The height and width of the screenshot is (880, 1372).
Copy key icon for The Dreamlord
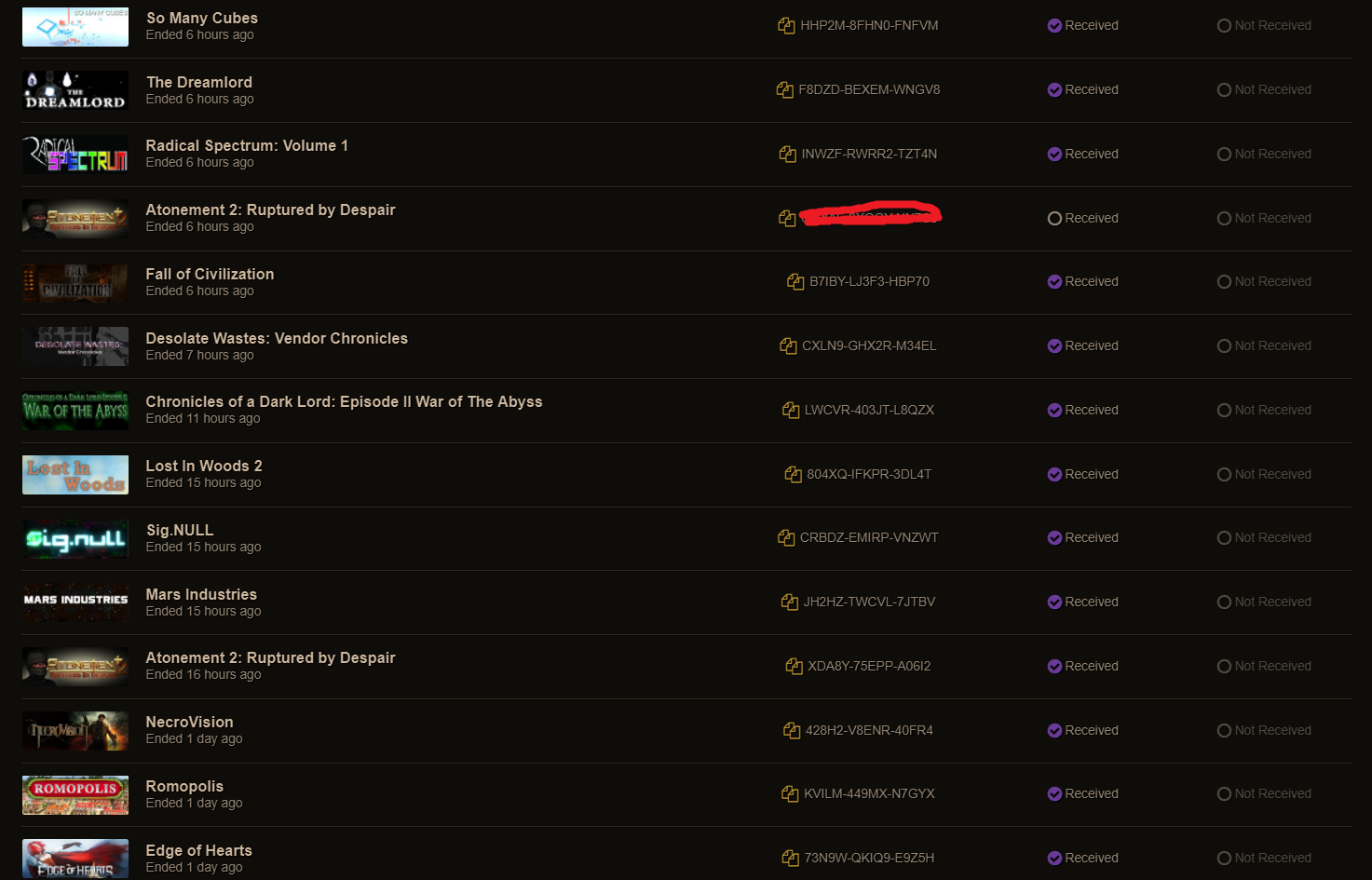785,90
